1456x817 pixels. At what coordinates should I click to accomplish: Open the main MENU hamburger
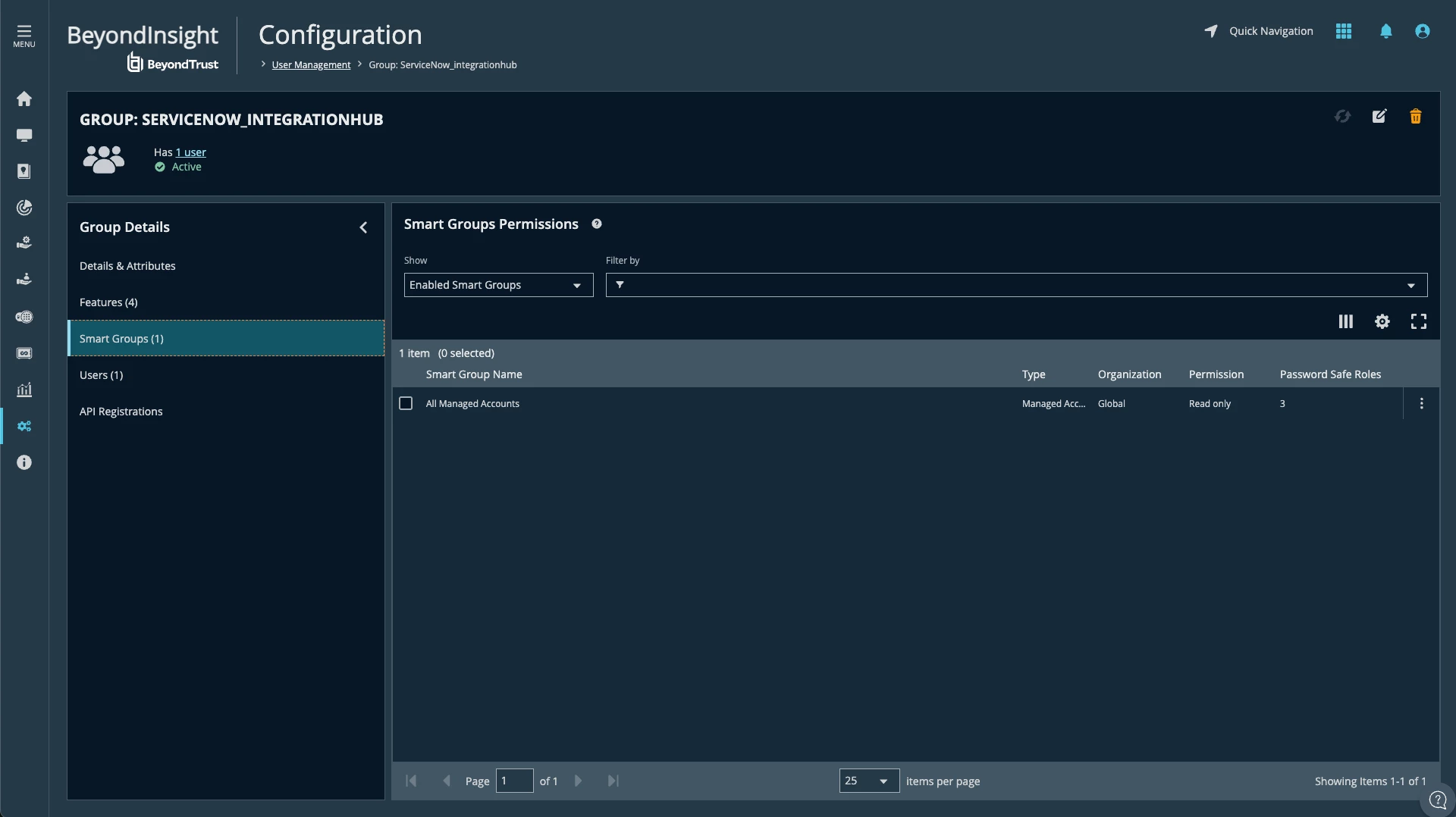tap(24, 36)
